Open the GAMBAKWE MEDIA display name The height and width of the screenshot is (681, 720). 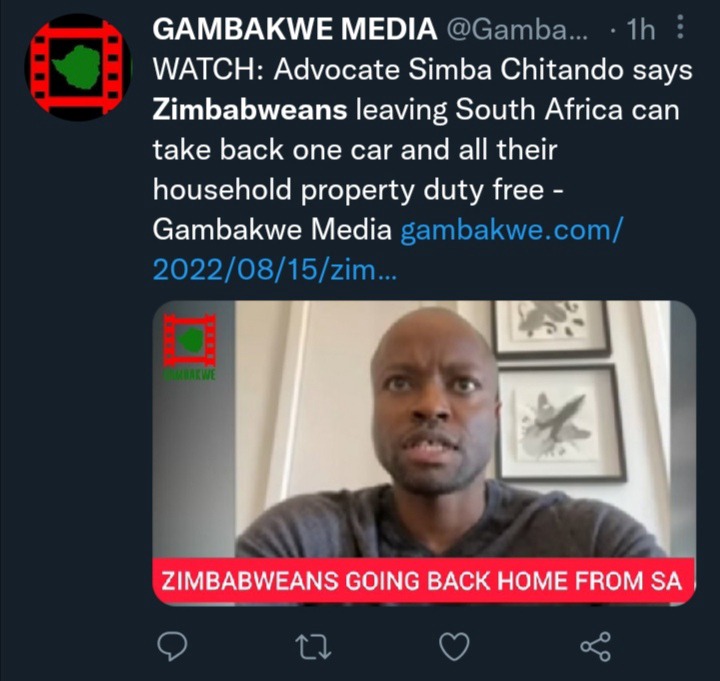[294, 29]
